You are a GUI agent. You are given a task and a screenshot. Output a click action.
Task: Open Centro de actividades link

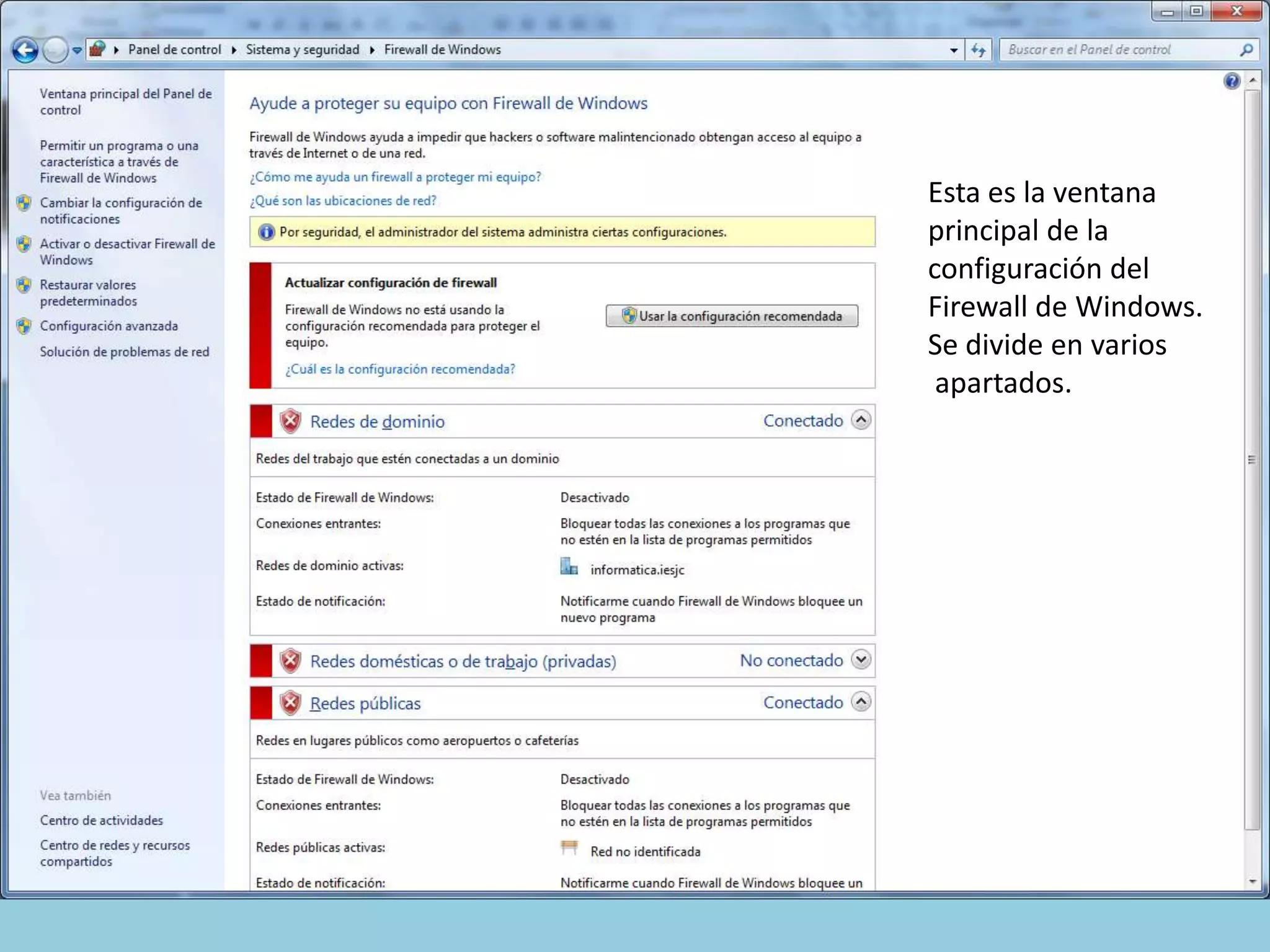102,821
